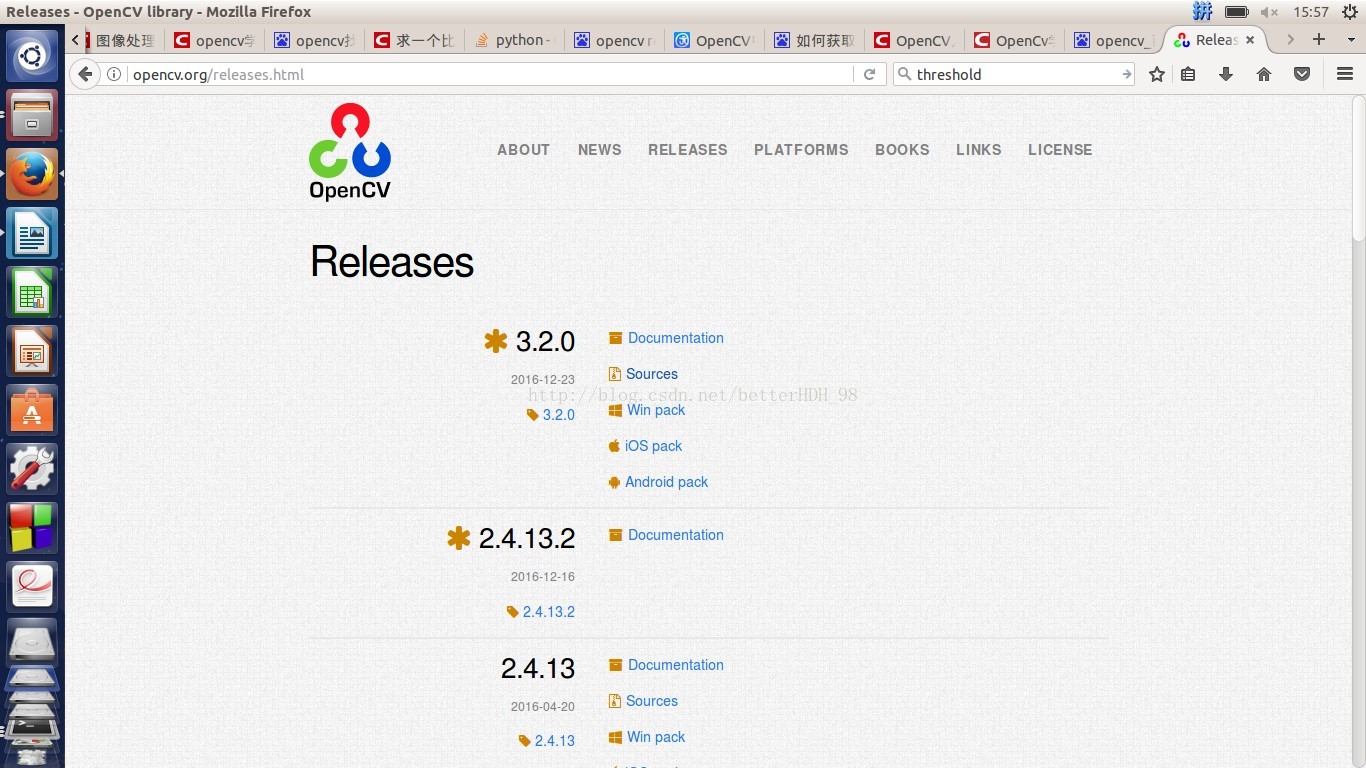Switch to the 如何获取 tab
This screenshot has height=768, width=1366.
[x=814, y=40]
